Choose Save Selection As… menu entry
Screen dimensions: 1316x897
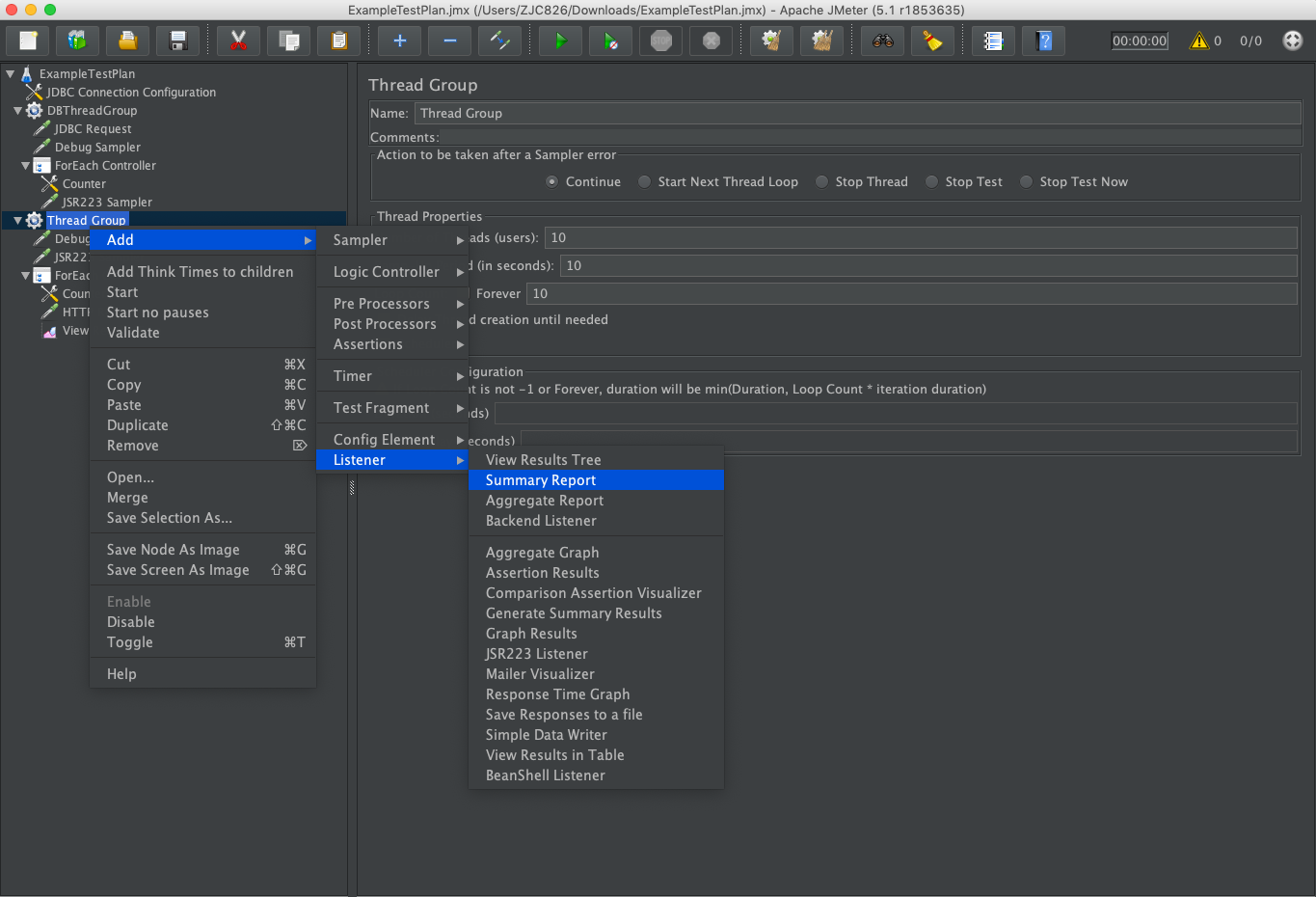click(202, 518)
